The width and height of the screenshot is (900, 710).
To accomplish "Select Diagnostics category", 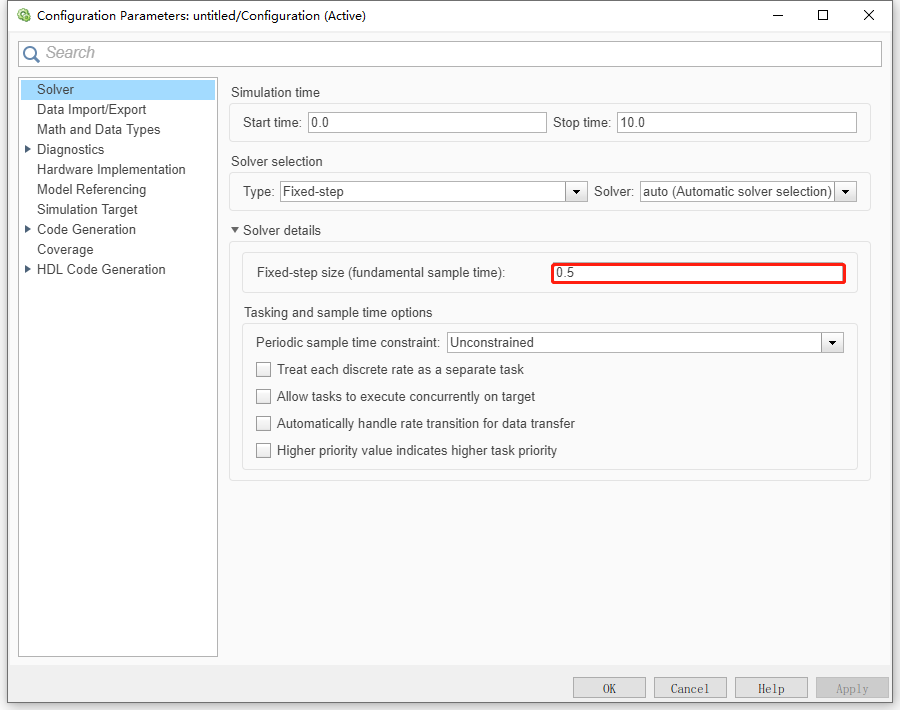I will [71, 149].
